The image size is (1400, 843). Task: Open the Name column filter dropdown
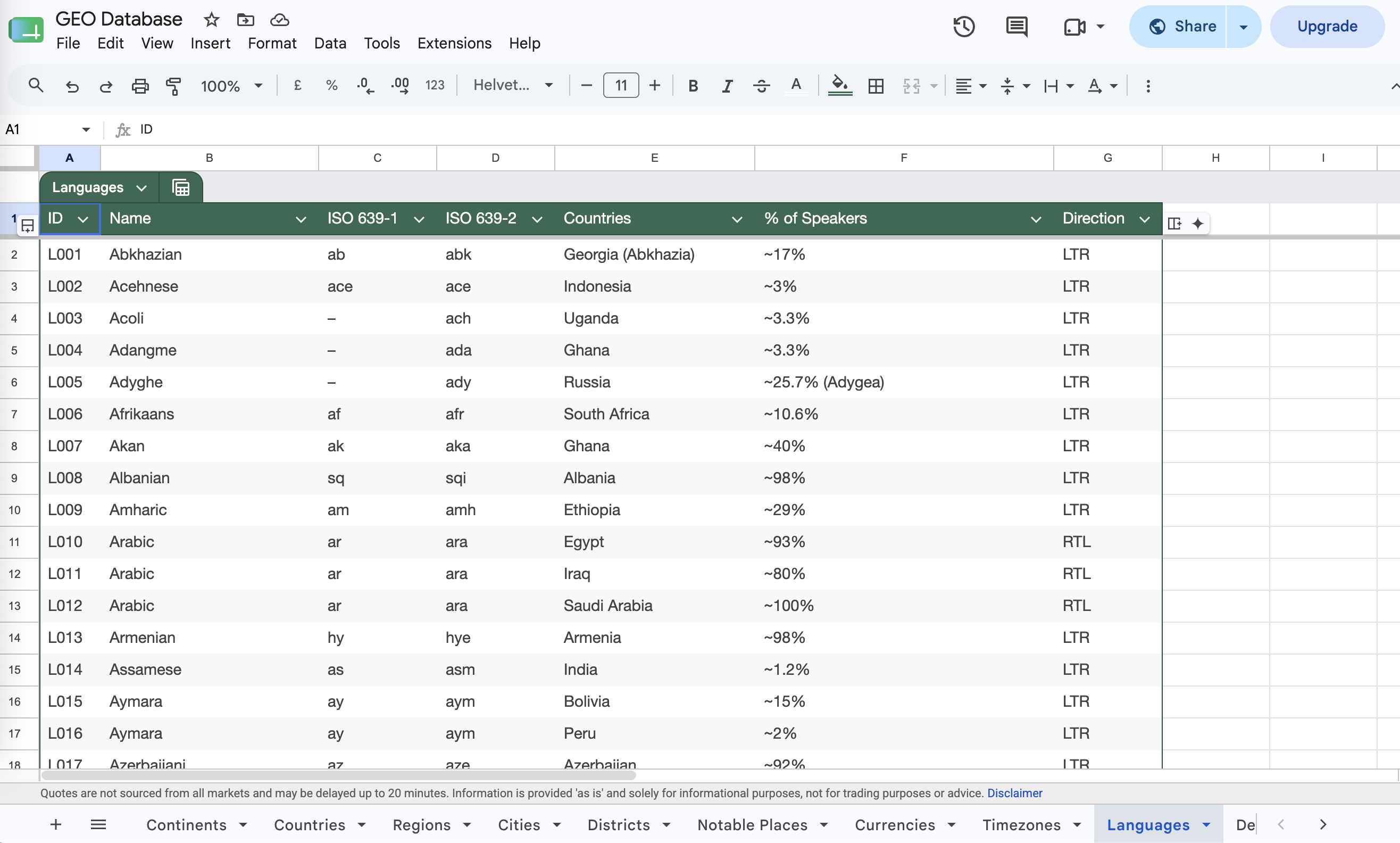(301, 219)
